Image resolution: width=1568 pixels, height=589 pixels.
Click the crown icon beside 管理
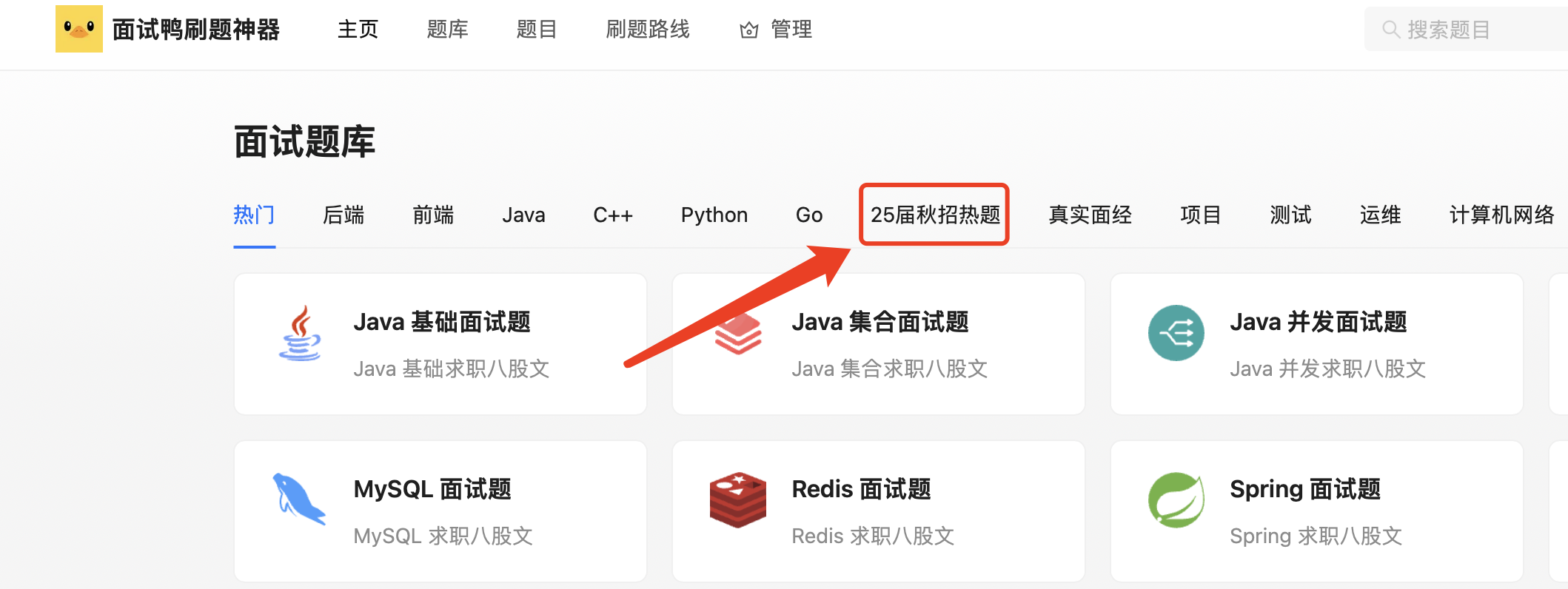pyautogui.click(x=749, y=30)
